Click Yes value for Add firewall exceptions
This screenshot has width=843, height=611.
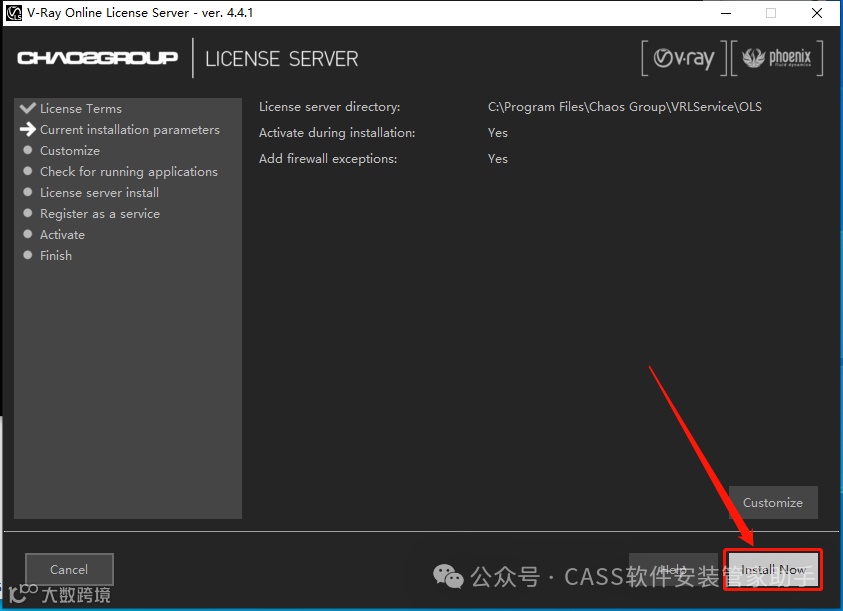(498, 159)
